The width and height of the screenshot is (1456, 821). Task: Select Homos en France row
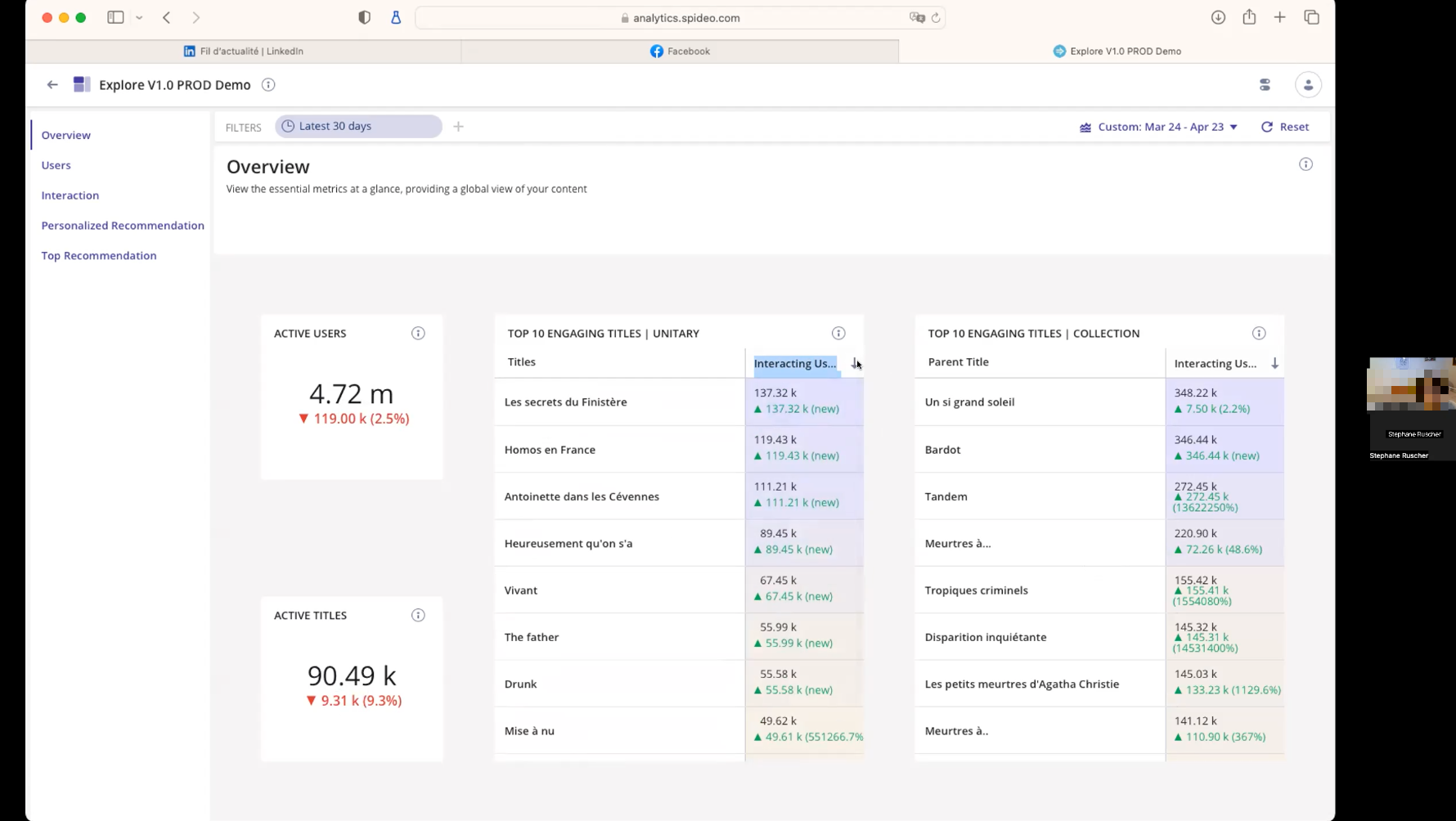click(x=679, y=449)
